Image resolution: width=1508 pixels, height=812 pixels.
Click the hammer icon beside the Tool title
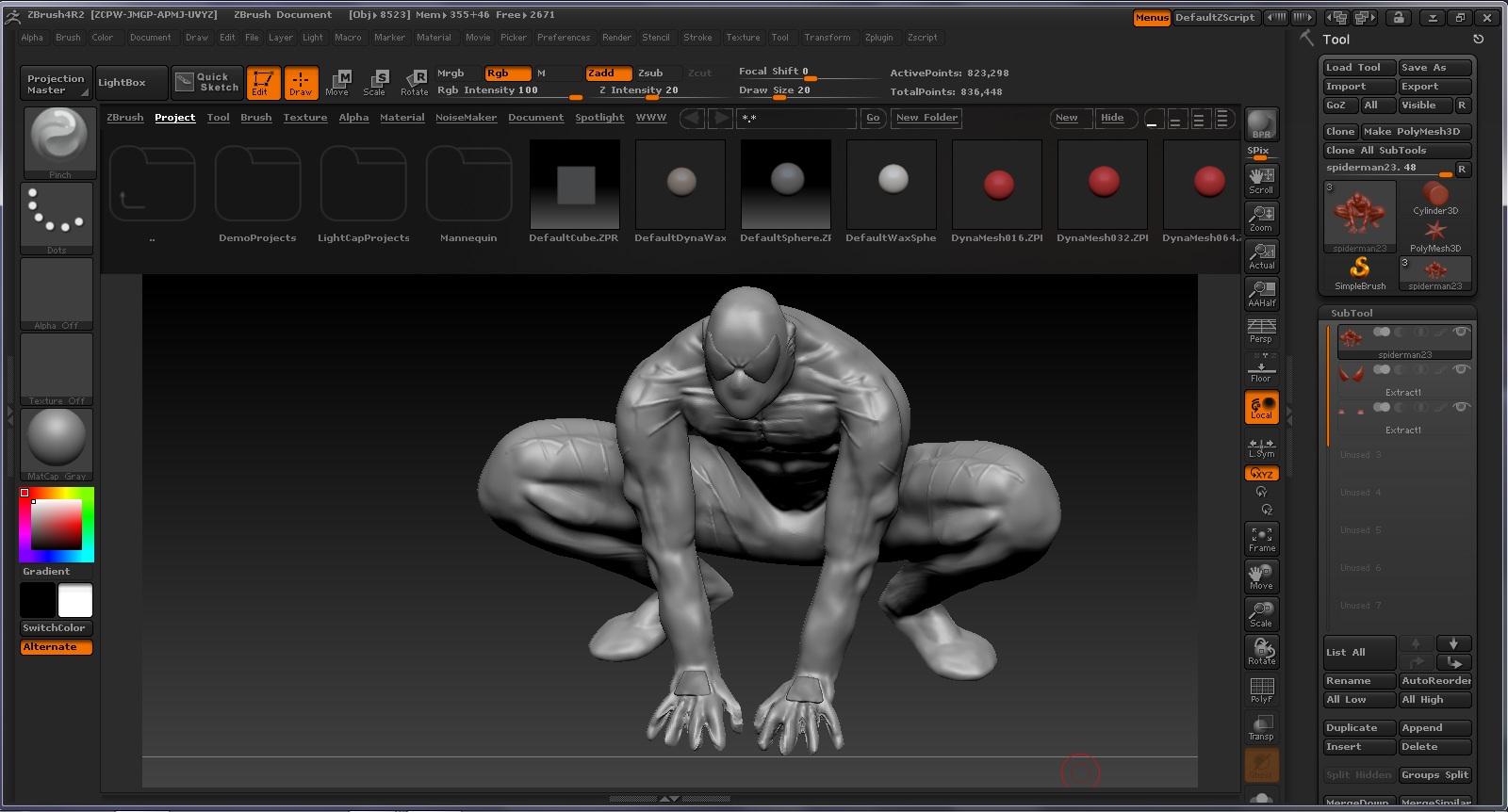pyautogui.click(x=1307, y=39)
